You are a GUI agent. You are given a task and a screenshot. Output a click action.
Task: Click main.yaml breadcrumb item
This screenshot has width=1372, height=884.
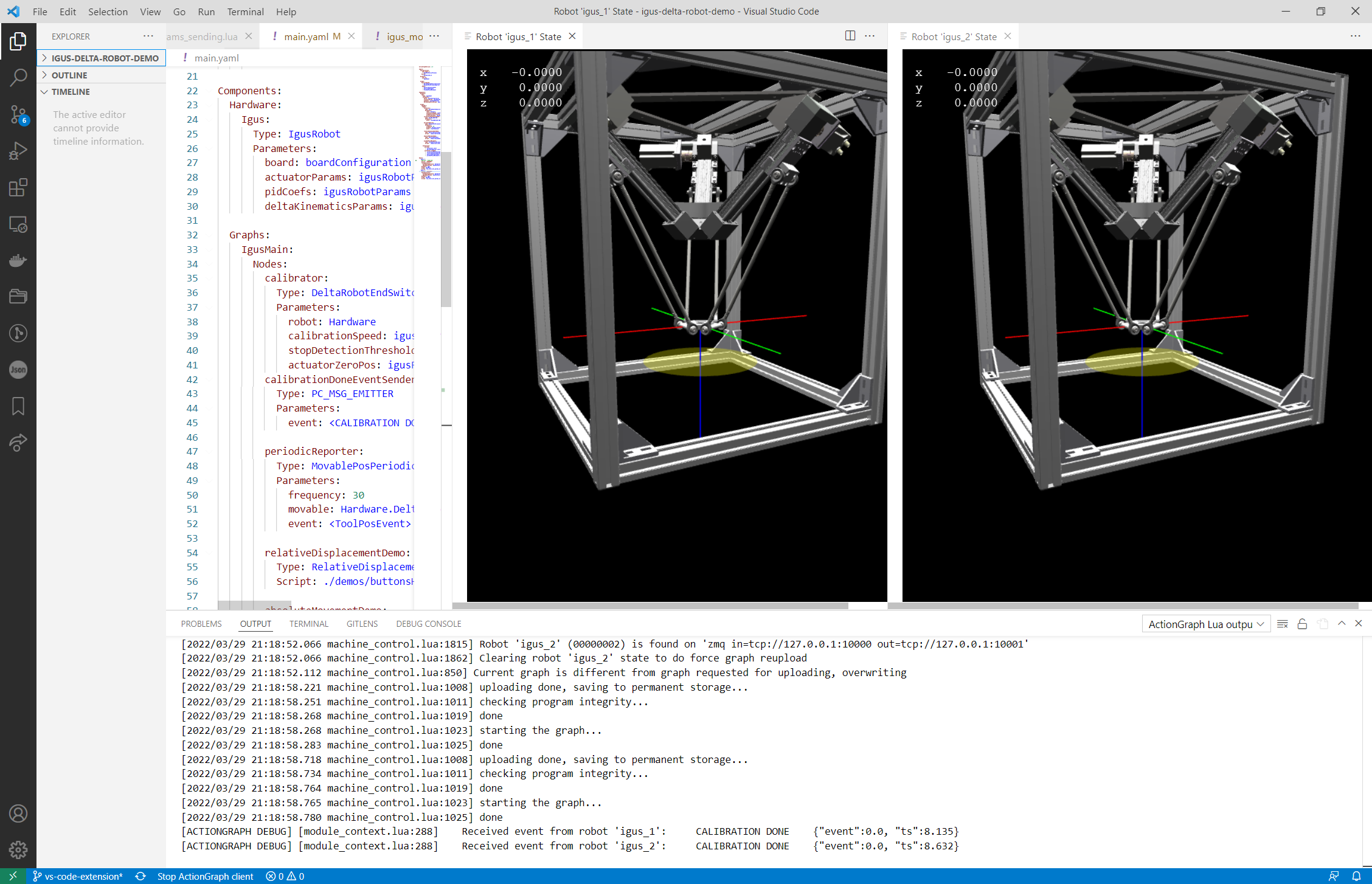pos(217,58)
